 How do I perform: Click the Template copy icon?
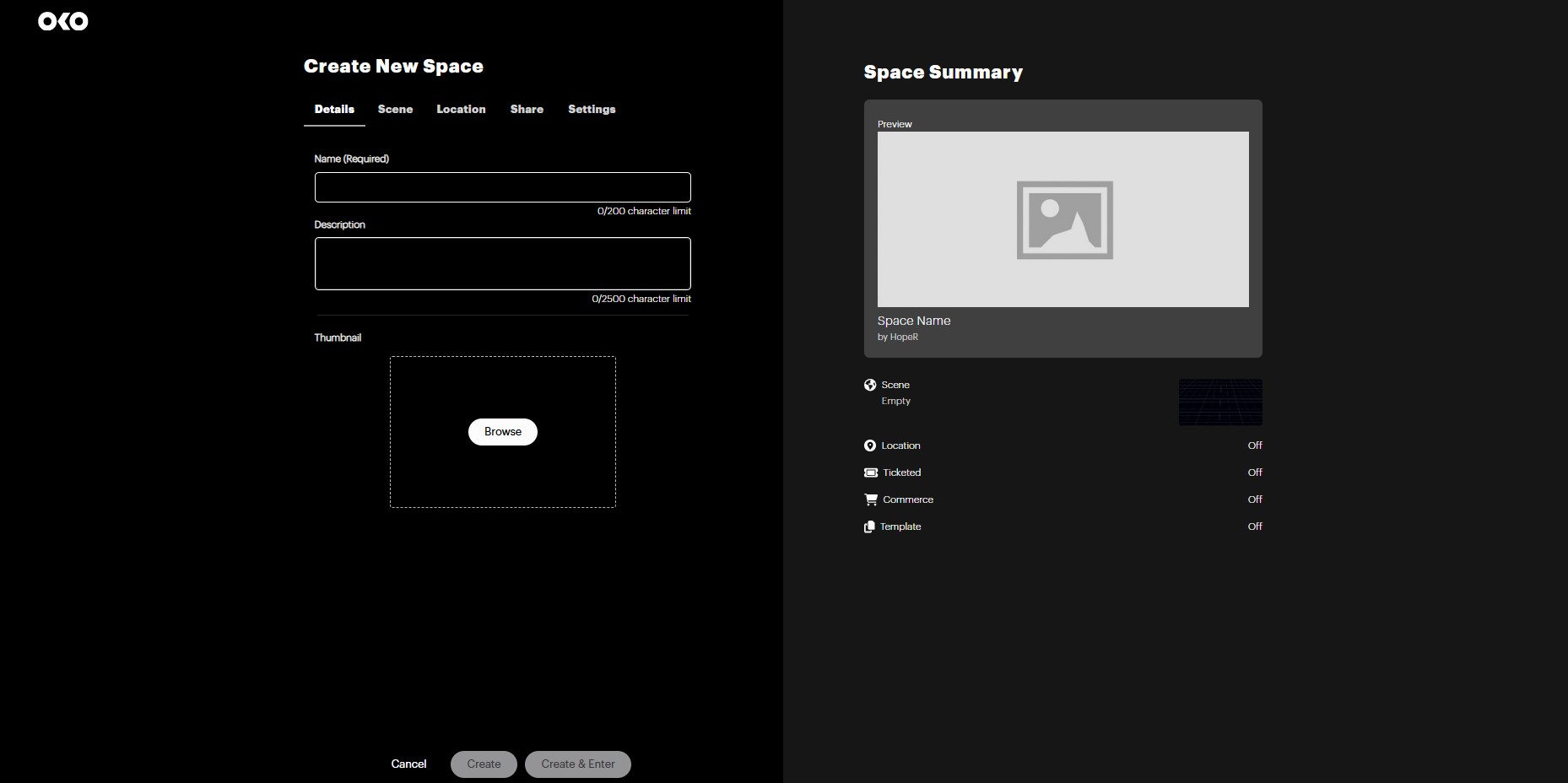tap(869, 526)
